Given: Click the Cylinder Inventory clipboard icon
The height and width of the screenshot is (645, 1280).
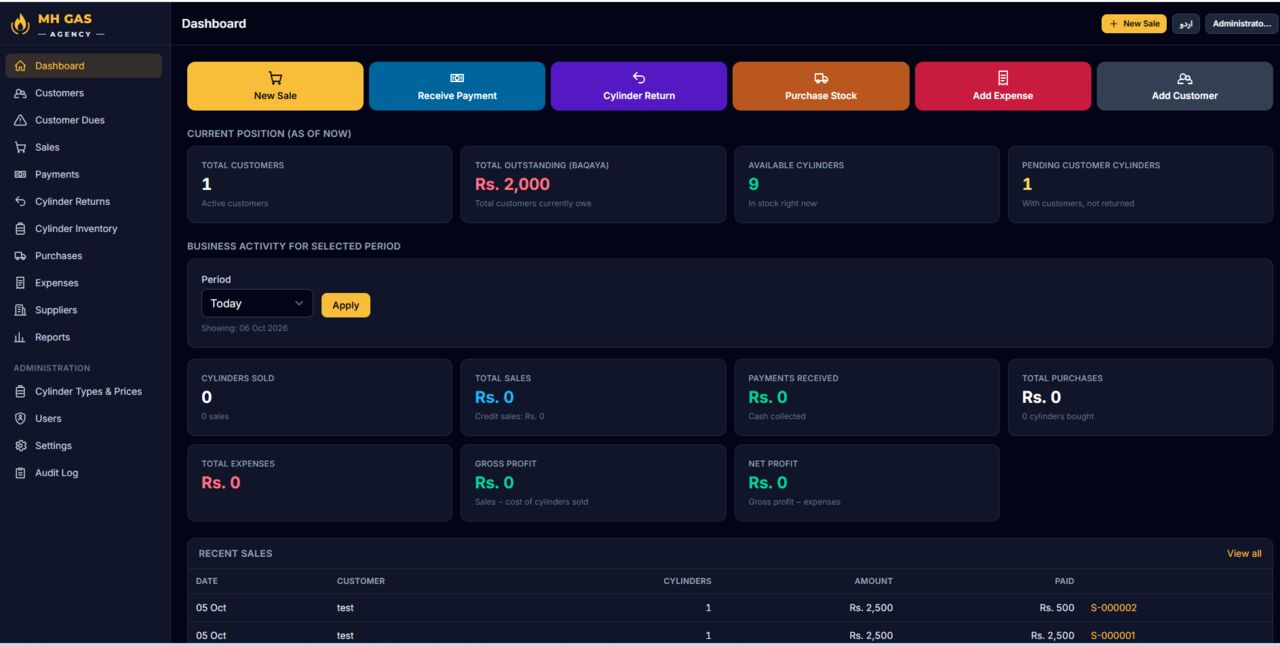Looking at the screenshot, I should [x=20, y=229].
